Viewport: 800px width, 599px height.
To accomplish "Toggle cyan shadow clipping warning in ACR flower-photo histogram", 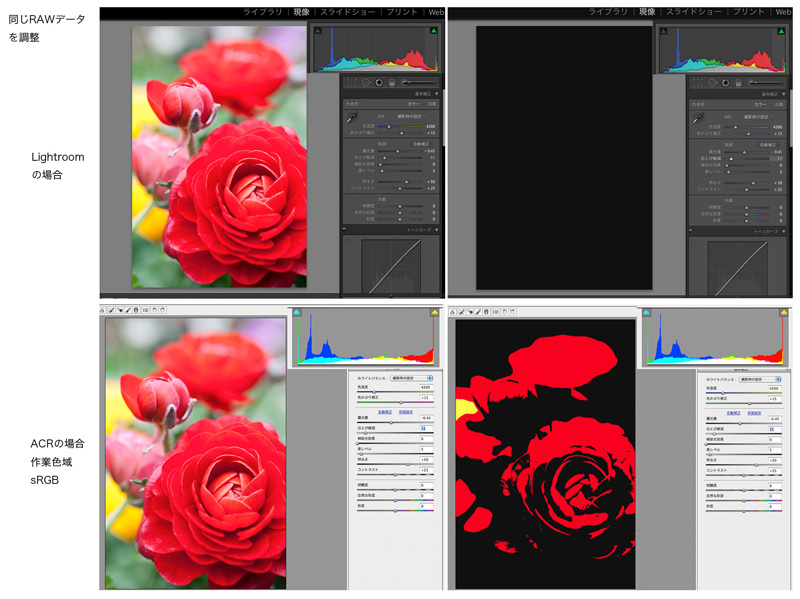I will tap(296, 312).
